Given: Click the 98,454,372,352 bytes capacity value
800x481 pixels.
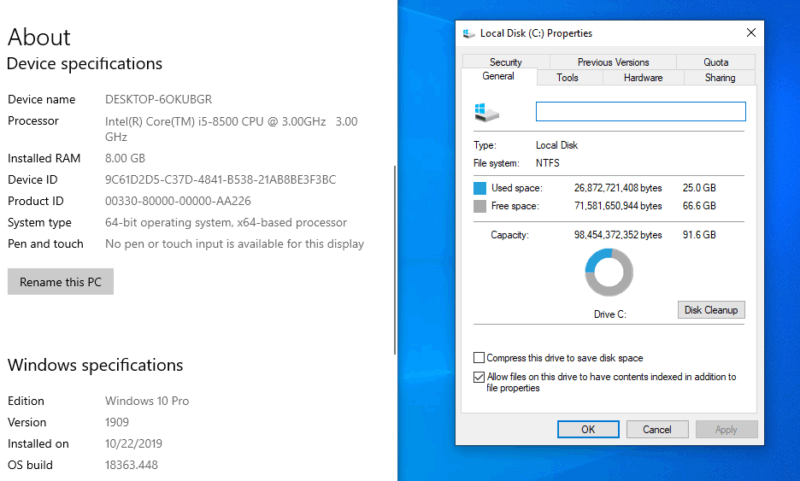Looking at the screenshot, I should coord(618,235).
